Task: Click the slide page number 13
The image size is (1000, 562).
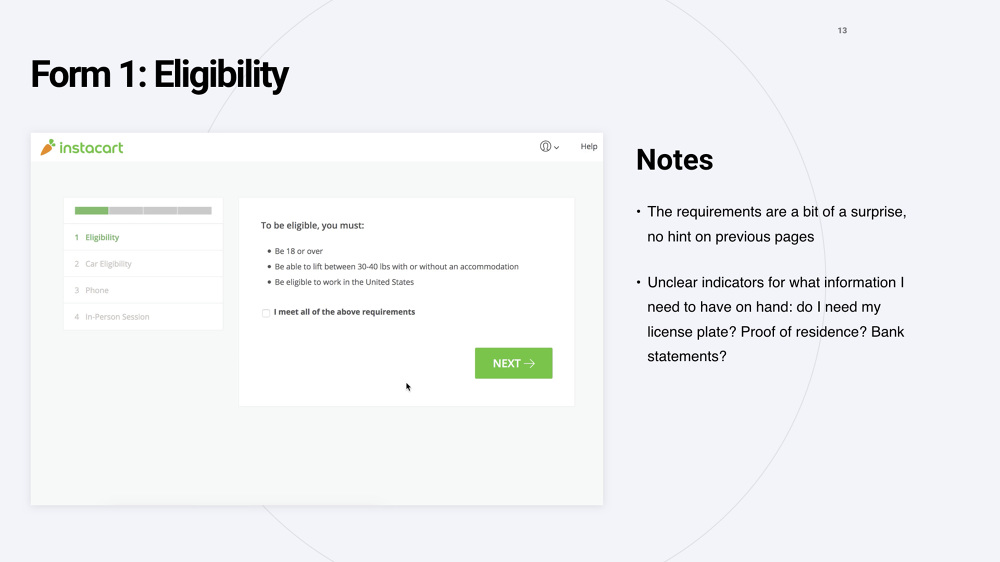Action: 842,31
